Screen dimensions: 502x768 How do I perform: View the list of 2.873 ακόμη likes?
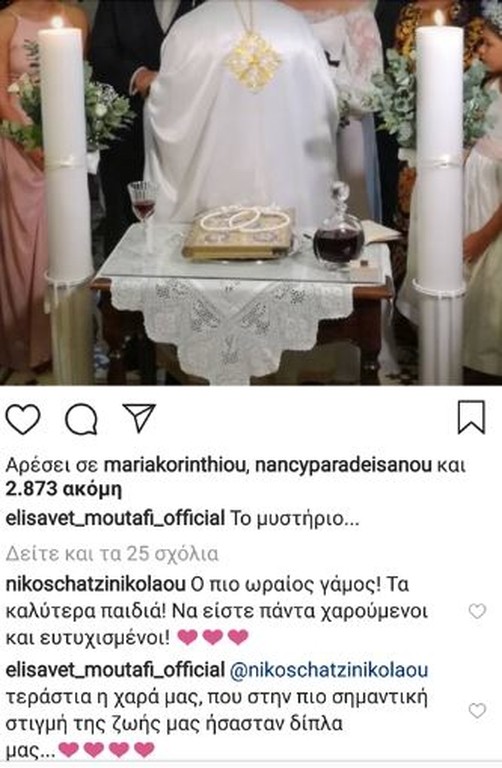pos(63,489)
